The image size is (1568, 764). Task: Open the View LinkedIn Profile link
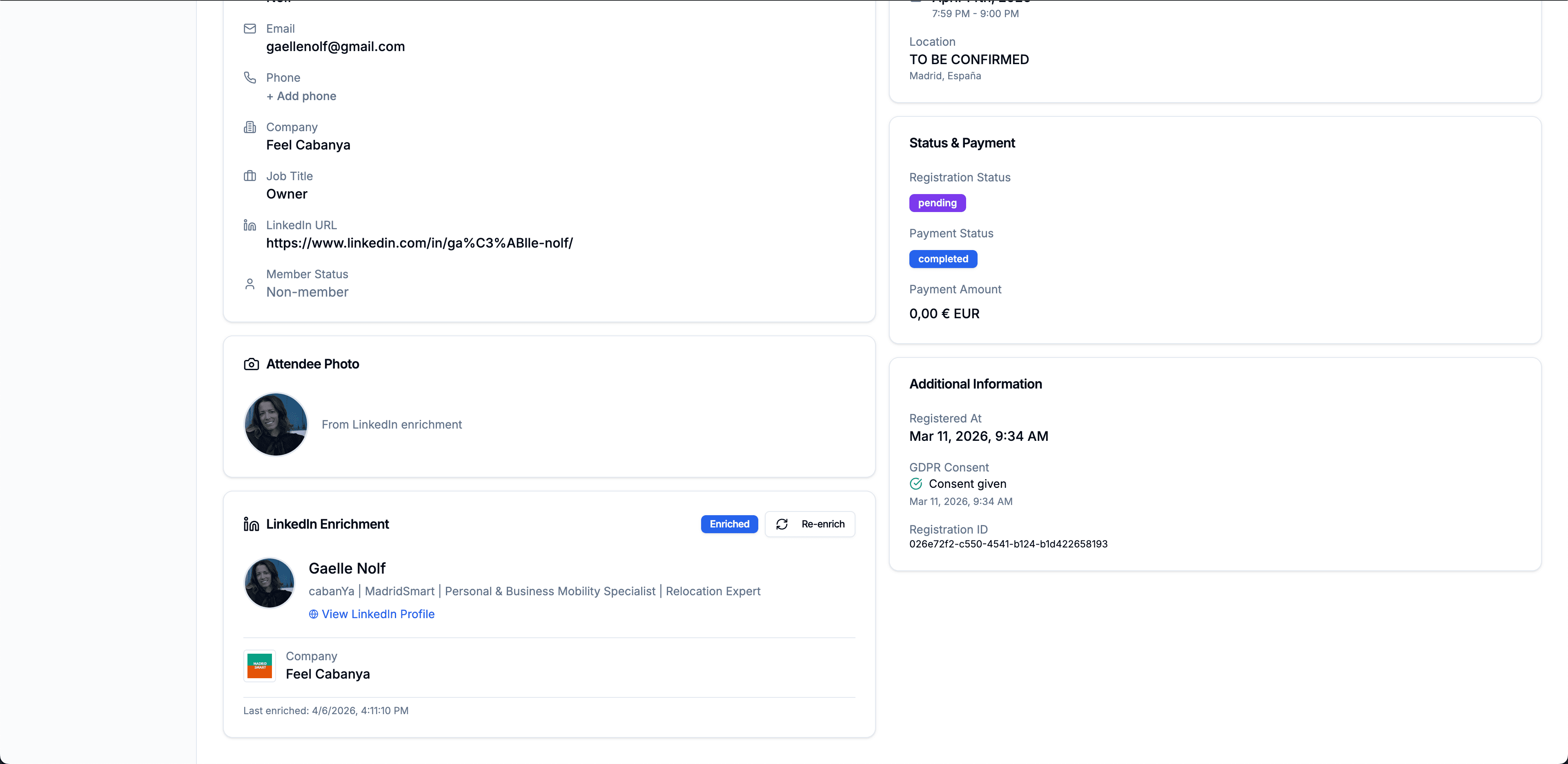tap(377, 614)
